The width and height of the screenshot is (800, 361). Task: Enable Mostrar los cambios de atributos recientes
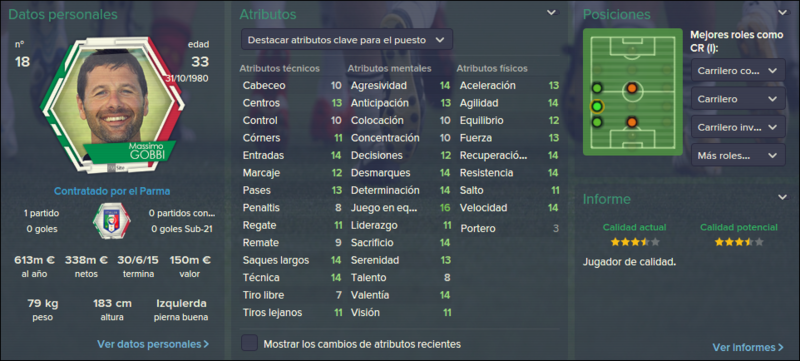point(249,344)
